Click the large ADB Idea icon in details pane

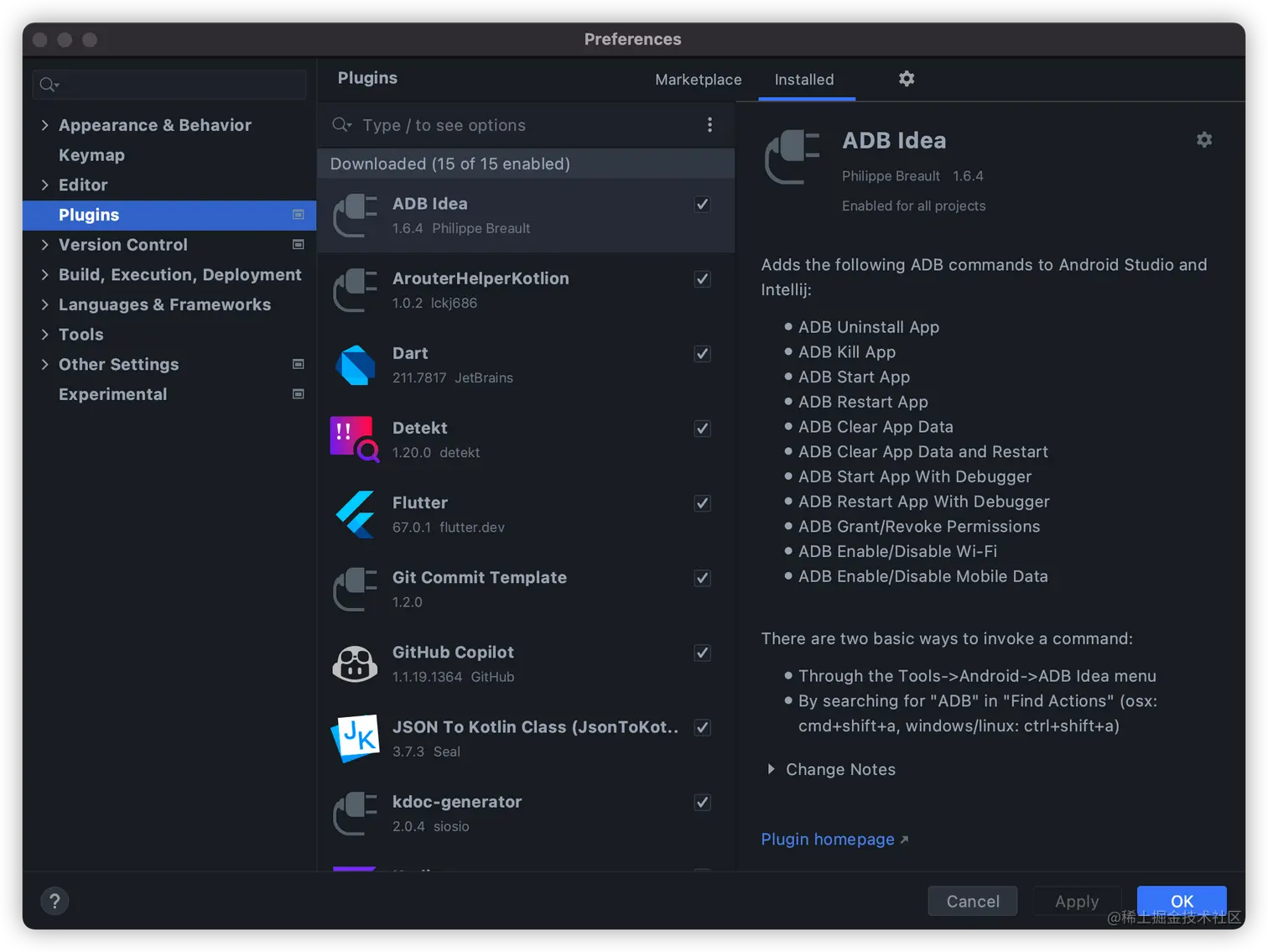click(792, 157)
